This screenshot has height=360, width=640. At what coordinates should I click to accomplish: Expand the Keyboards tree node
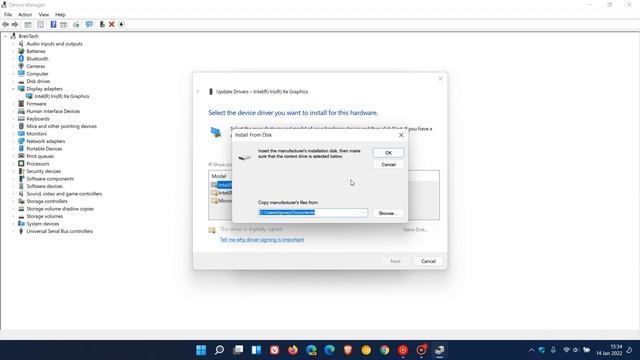pos(13,119)
